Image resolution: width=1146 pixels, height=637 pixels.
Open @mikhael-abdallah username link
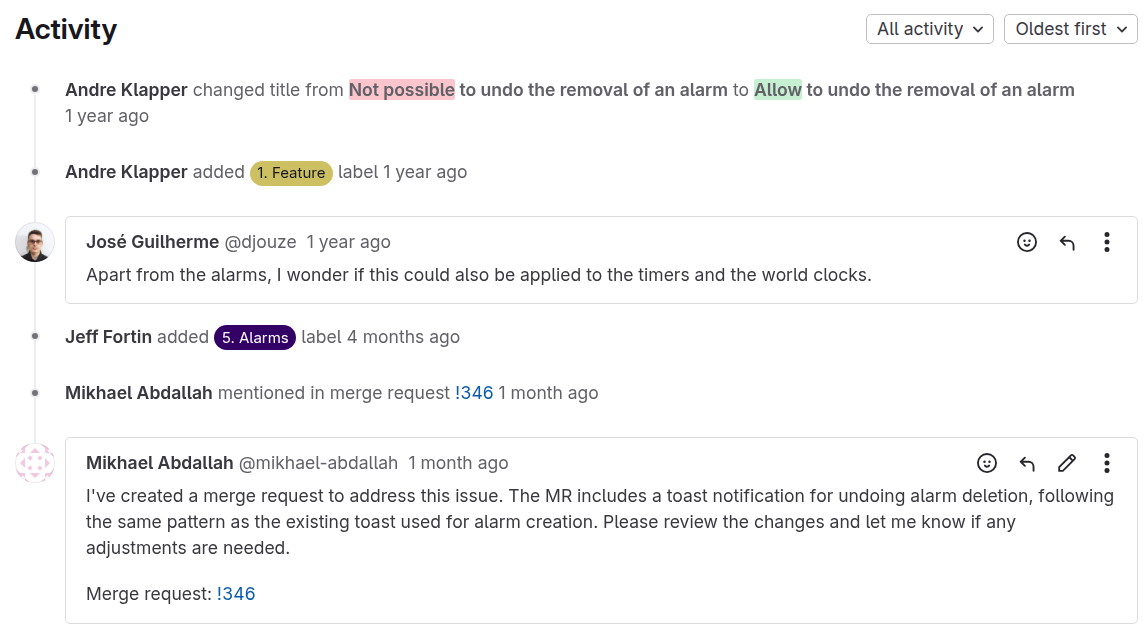[319, 463]
